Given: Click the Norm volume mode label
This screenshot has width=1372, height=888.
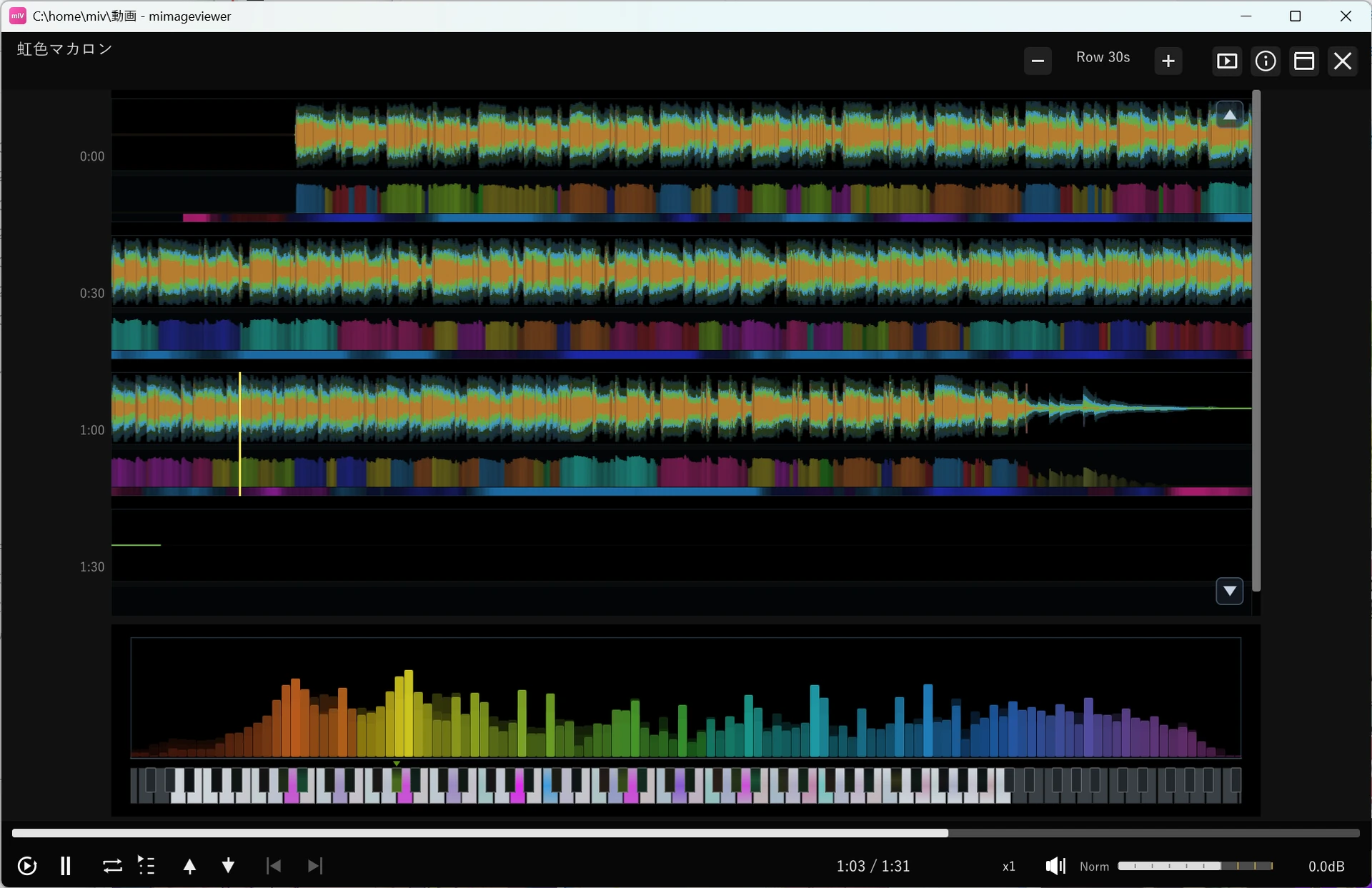Looking at the screenshot, I should coord(1094,867).
